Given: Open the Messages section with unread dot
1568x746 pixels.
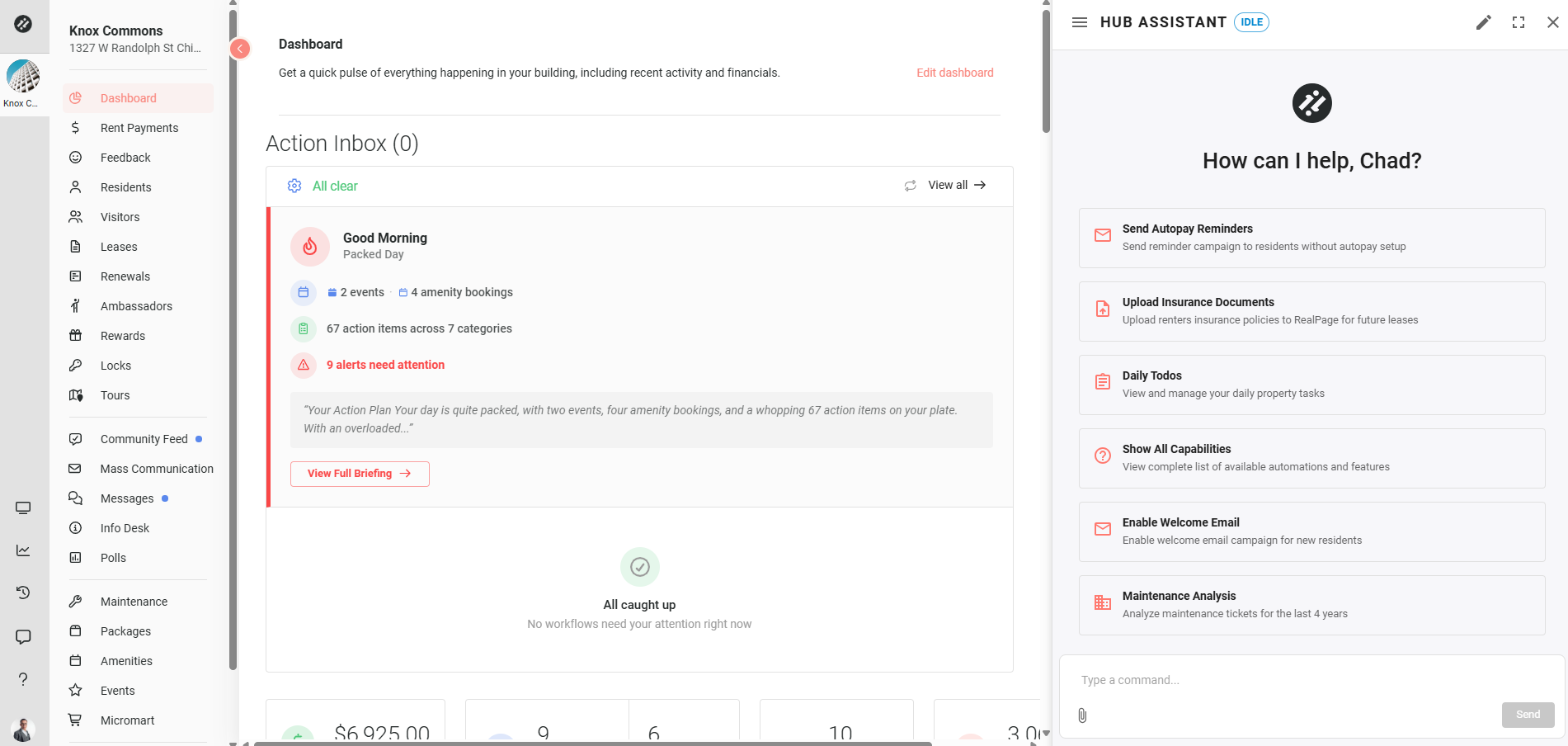Looking at the screenshot, I should (x=126, y=498).
